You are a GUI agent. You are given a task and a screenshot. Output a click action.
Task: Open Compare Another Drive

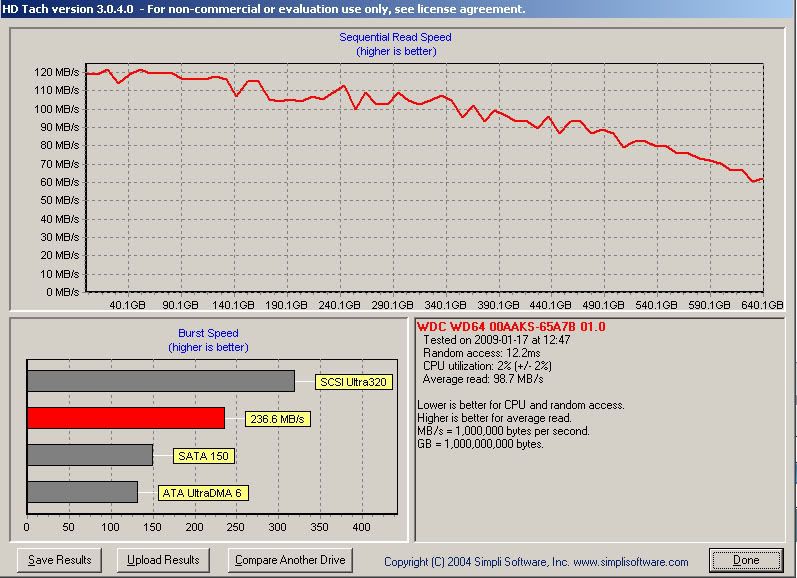290,560
